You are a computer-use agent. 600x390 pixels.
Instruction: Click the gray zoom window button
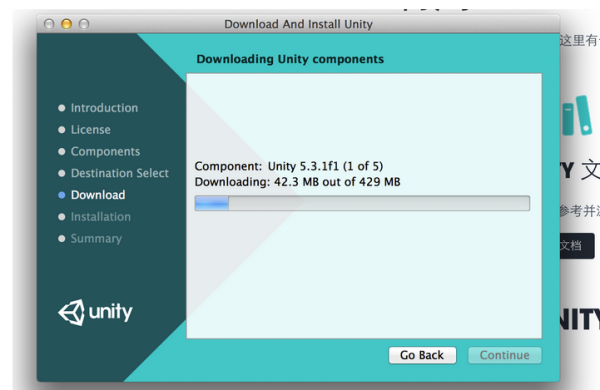tap(84, 24)
